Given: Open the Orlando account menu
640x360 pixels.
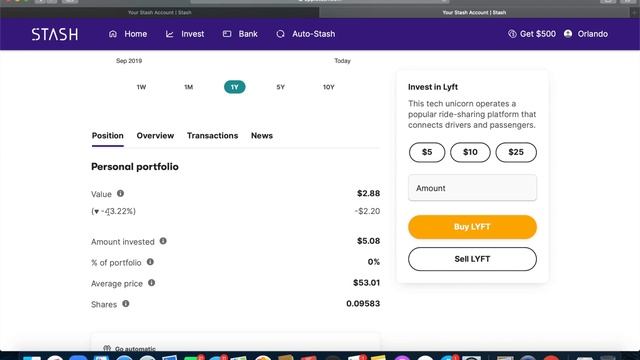Looking at the screenshot, I should (586, 34).
